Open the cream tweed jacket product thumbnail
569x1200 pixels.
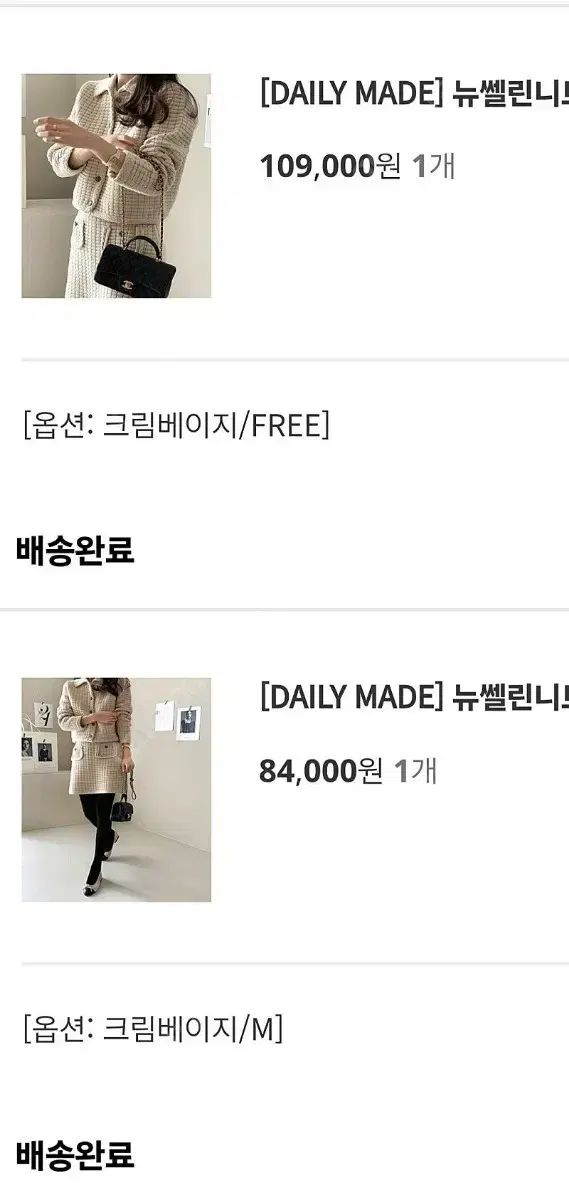pyautogui.click(x=116, y=186)
